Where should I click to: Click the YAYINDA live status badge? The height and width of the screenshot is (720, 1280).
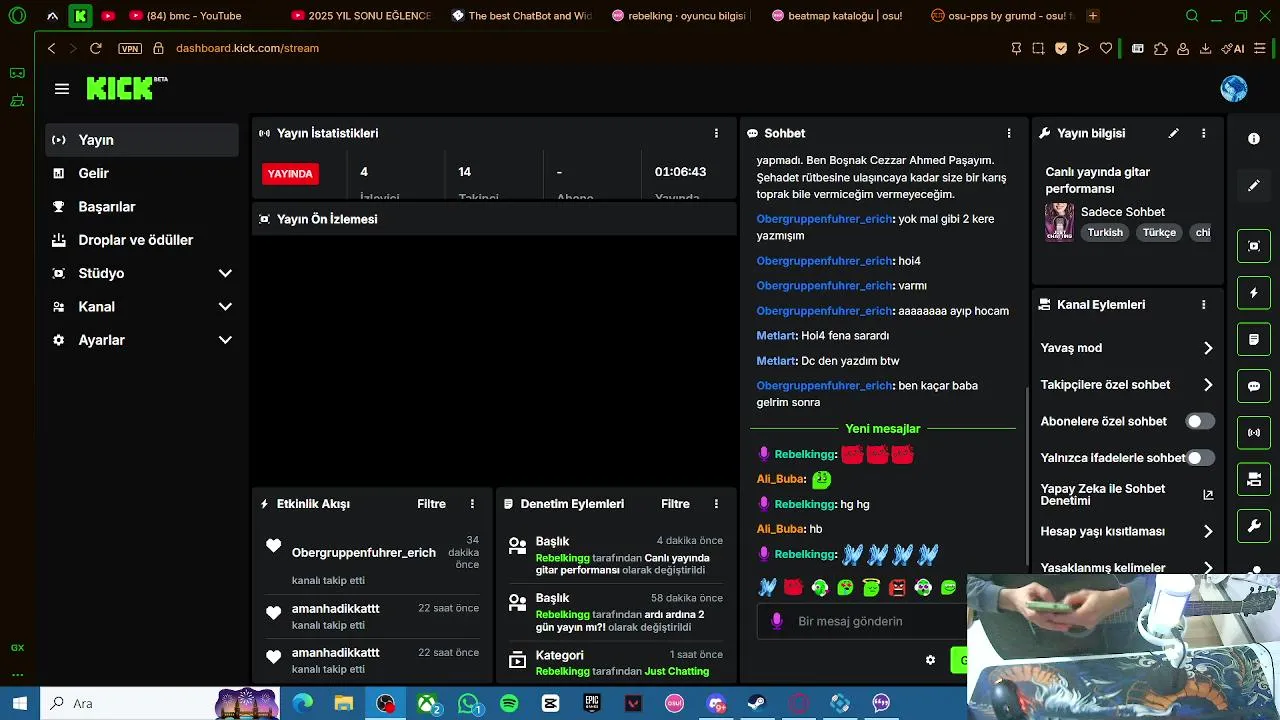point(290,174)
